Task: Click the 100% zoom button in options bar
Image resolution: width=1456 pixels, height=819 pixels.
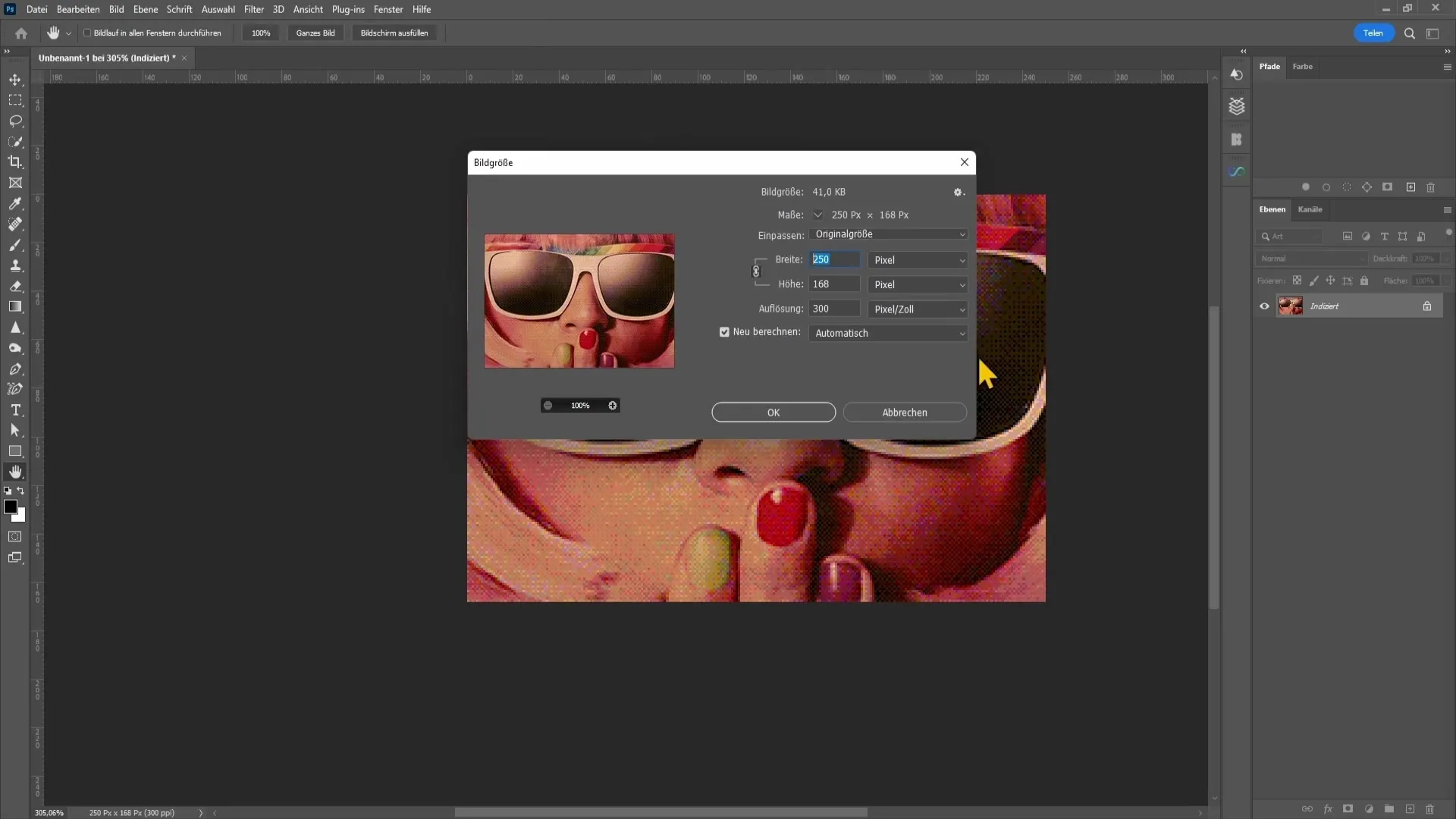Action: (261, 33)
